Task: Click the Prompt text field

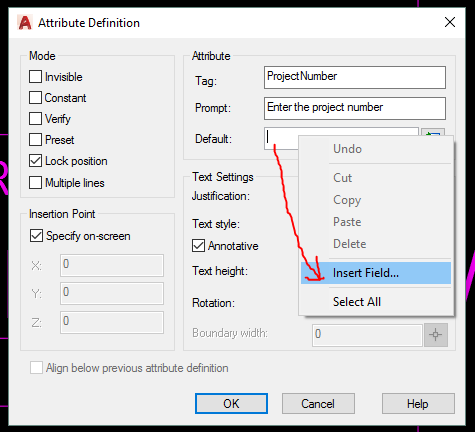Action: [x=355, y=108]
